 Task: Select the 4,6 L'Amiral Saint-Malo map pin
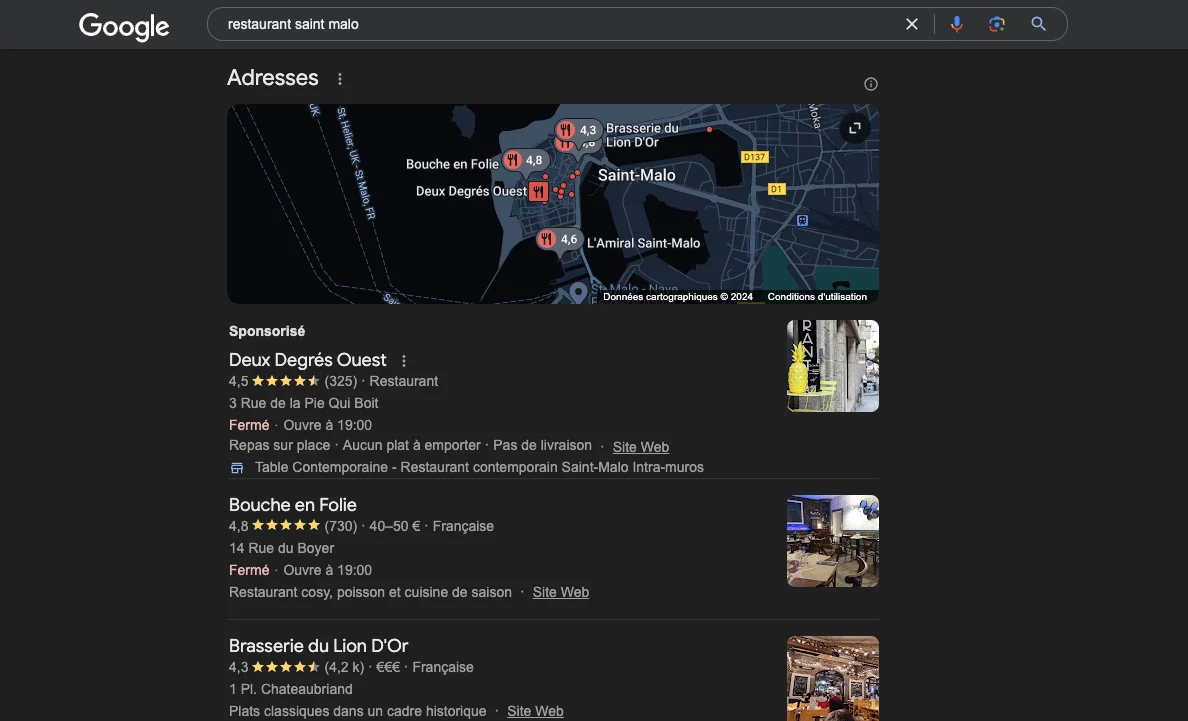pos(560,240)
